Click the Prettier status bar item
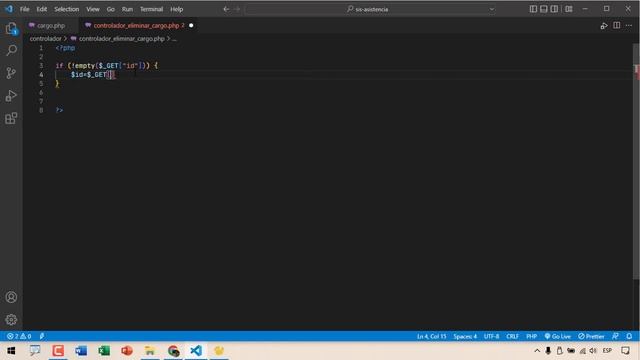Image resolution: width=640 pixels, height=360 pixels. coord(591,336)
